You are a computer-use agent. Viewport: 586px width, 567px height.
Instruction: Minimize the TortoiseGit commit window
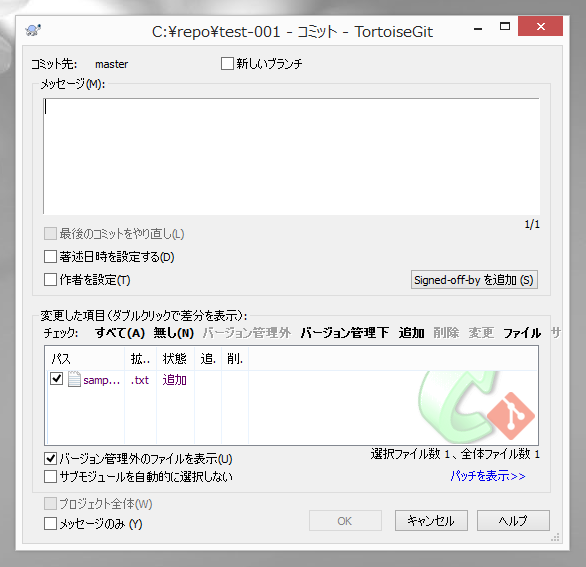pyautogui.click(x=478, y=28)
